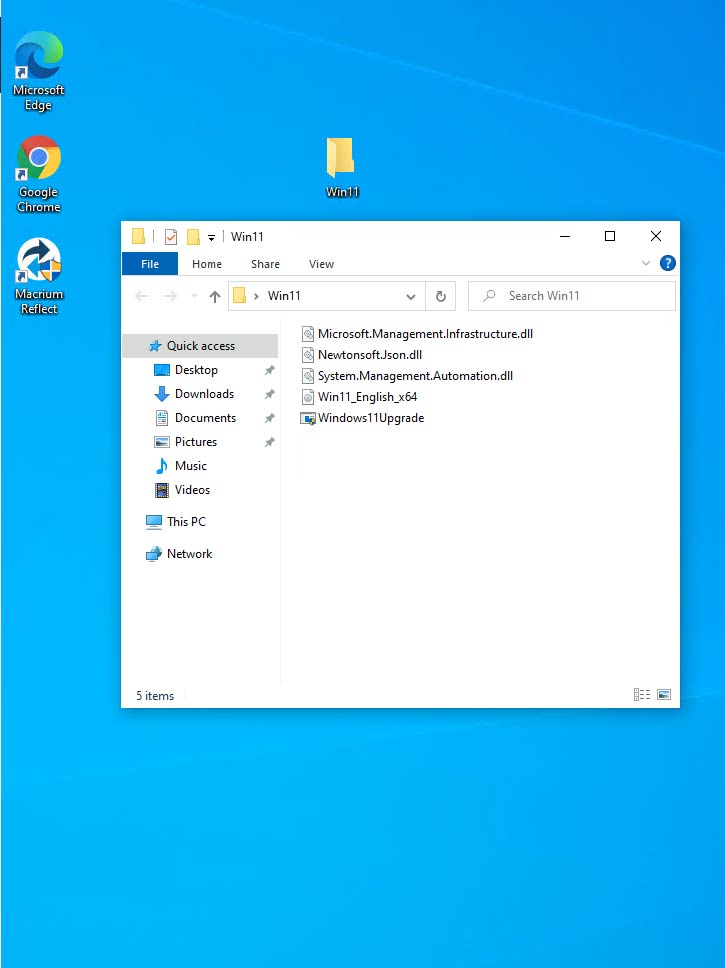Open the File menu
The image size is (725, 968).
150,264
